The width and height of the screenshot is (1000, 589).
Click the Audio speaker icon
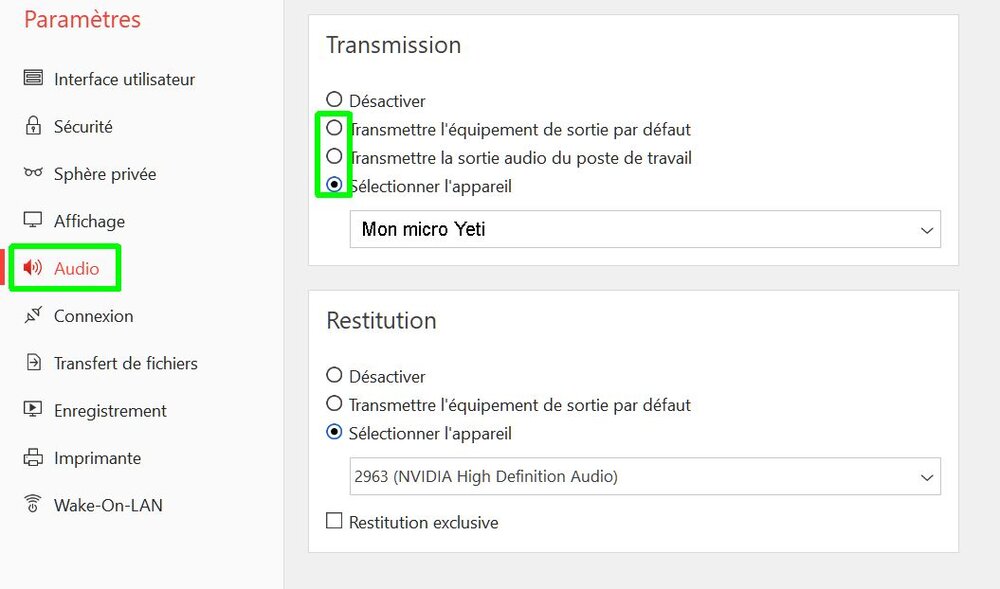(33, 268)
